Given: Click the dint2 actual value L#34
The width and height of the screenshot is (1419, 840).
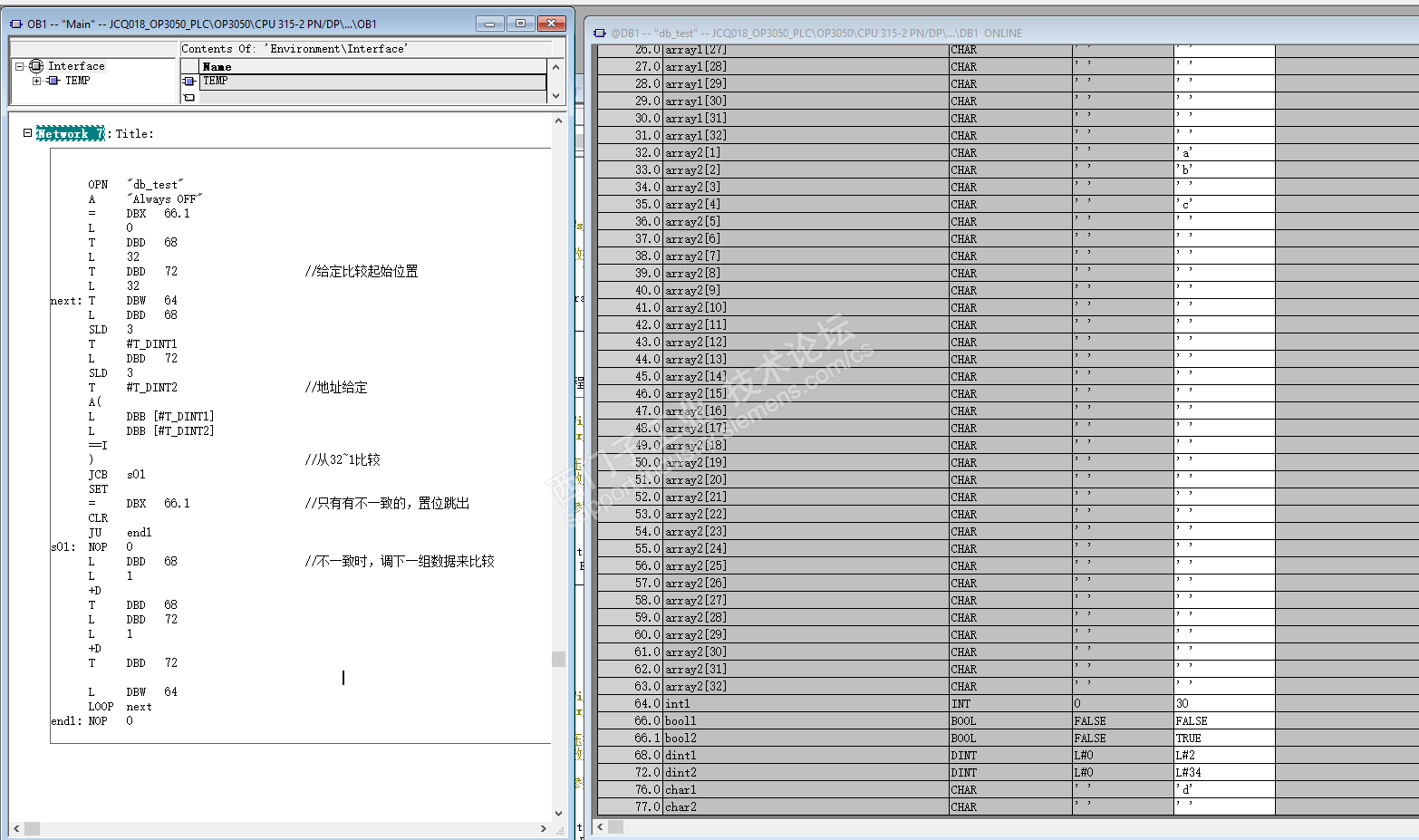Looking at the screenshot, I should click(1224, 773).
